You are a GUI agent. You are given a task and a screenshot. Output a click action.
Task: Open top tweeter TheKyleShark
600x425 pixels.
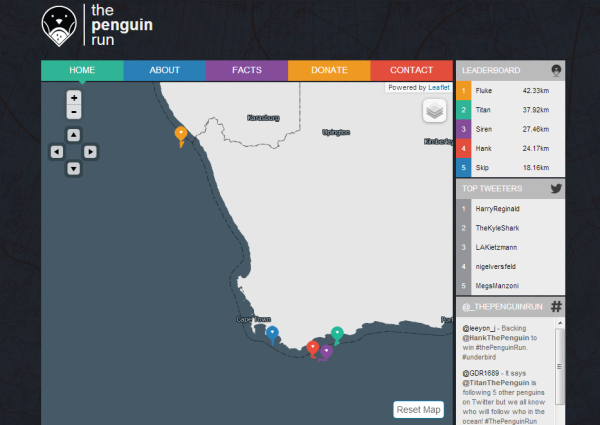[497, 228]
